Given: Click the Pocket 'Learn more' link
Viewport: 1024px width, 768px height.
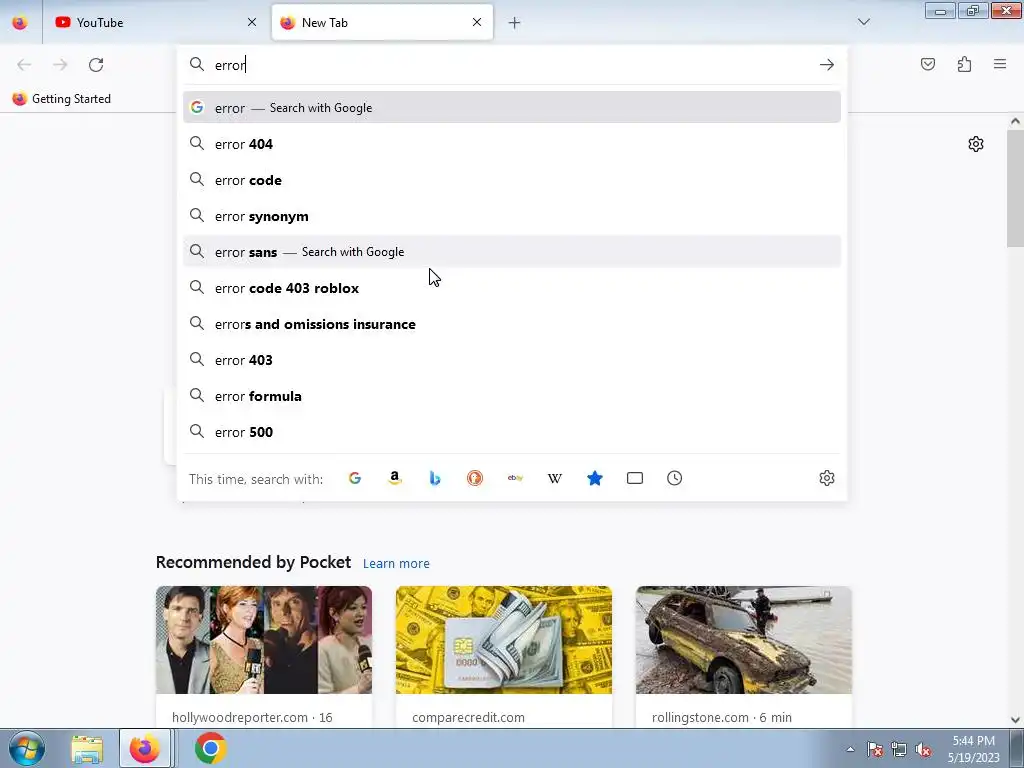Looking at the screenshot, I should pyautogui.click(x=396, y=563).
